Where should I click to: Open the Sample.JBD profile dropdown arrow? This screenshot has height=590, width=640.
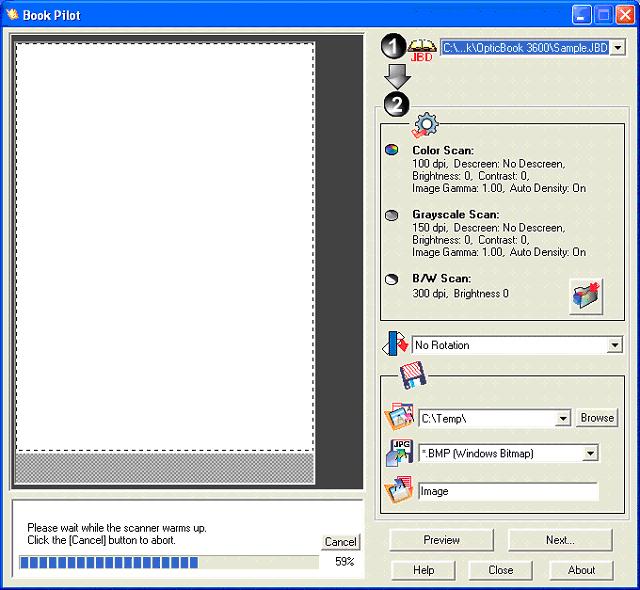pos(618,48)
